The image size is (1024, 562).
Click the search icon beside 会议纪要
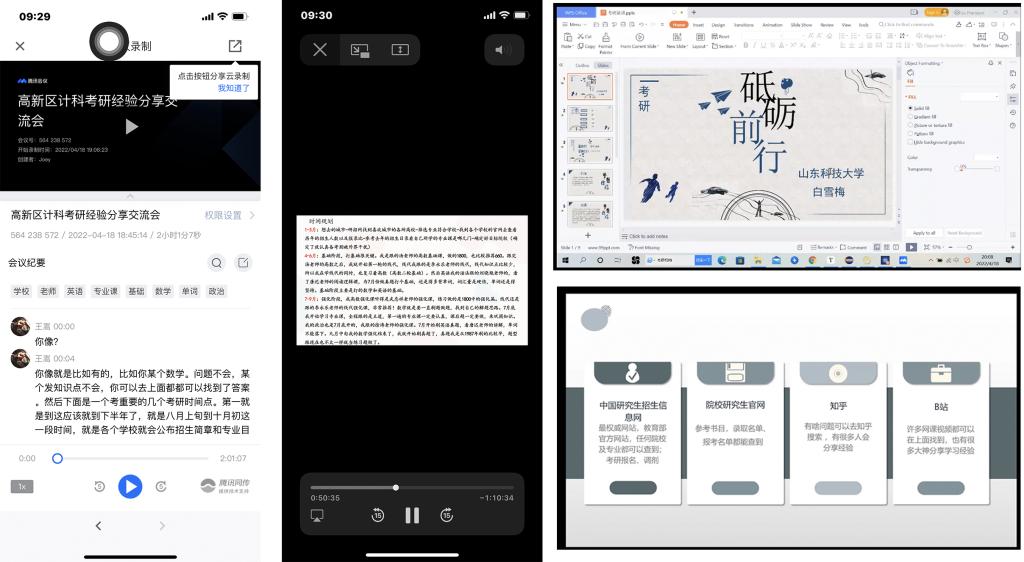[x=216, y=263]
